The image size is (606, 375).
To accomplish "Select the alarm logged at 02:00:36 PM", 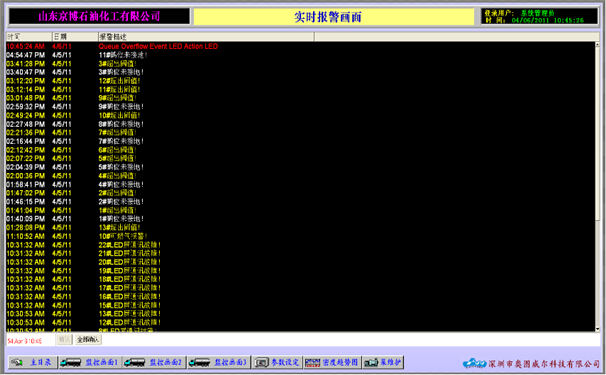I will tap(300, 176).
